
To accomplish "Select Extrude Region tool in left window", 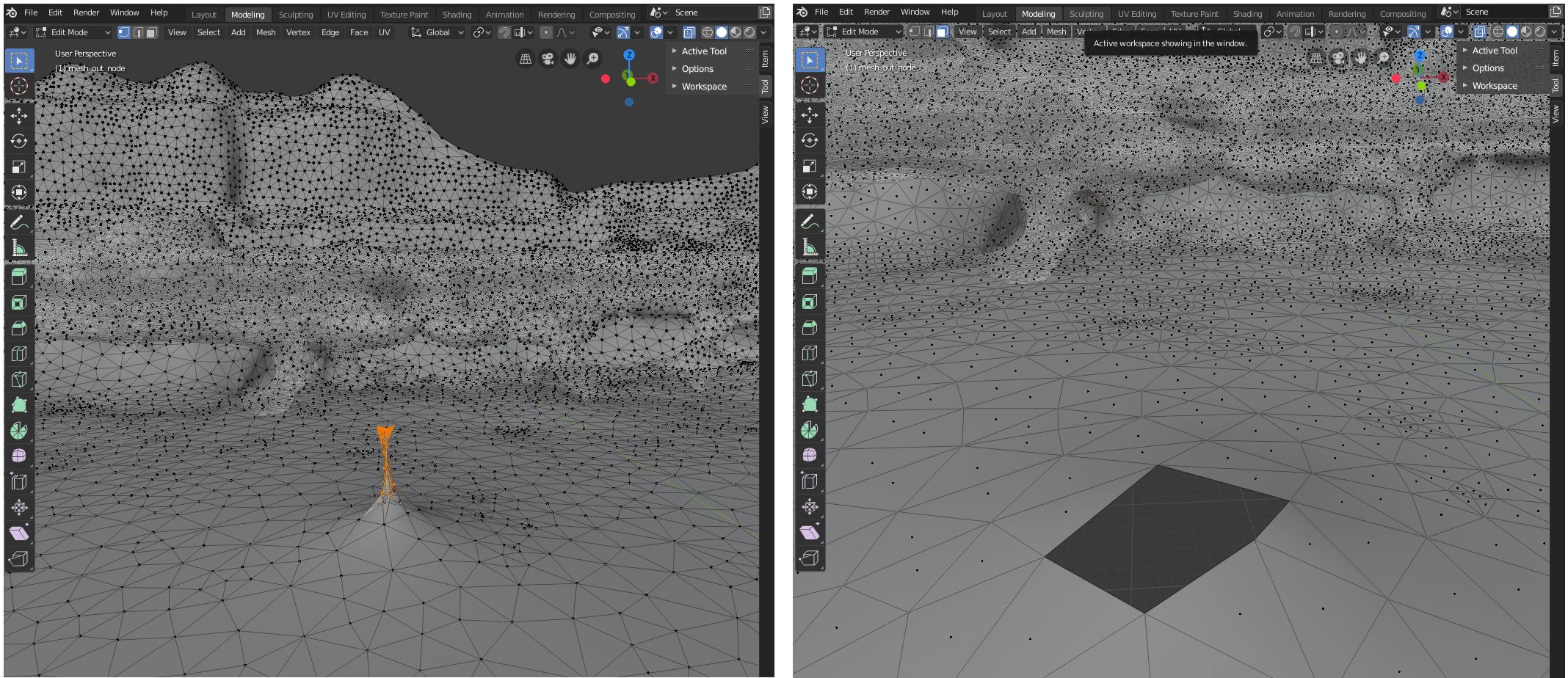I will 19,277.
